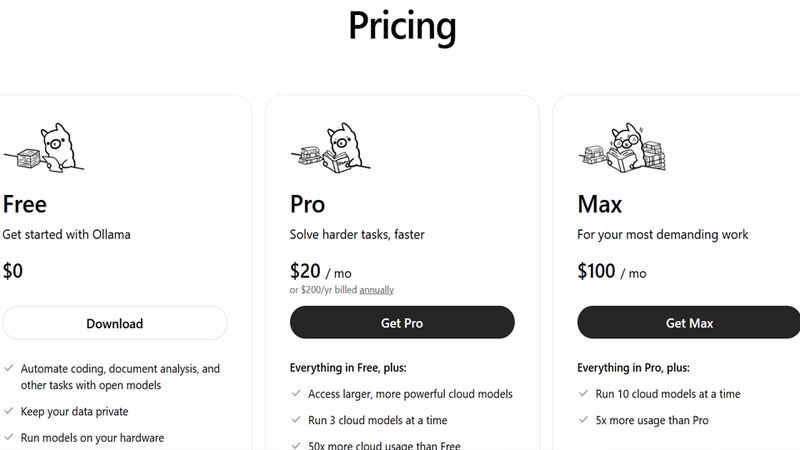Click the Pro plan llama reading illustration
The width and height of the screenshot is (800, 450).
[331, 147]
